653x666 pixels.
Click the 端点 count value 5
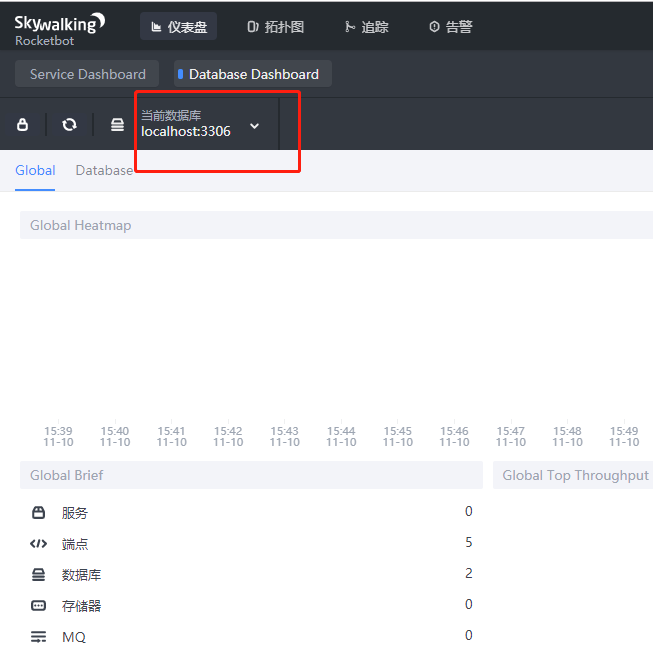click(x=469, y=542)
